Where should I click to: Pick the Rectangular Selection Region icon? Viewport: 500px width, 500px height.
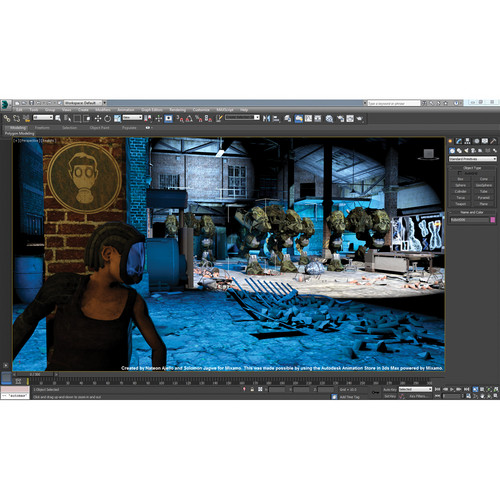click(77, 118)
